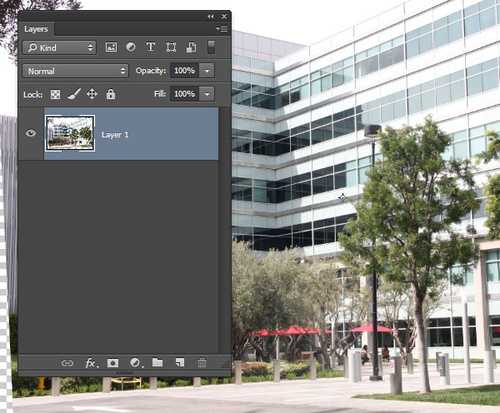Filter for smart objects icon

(191, 47)
